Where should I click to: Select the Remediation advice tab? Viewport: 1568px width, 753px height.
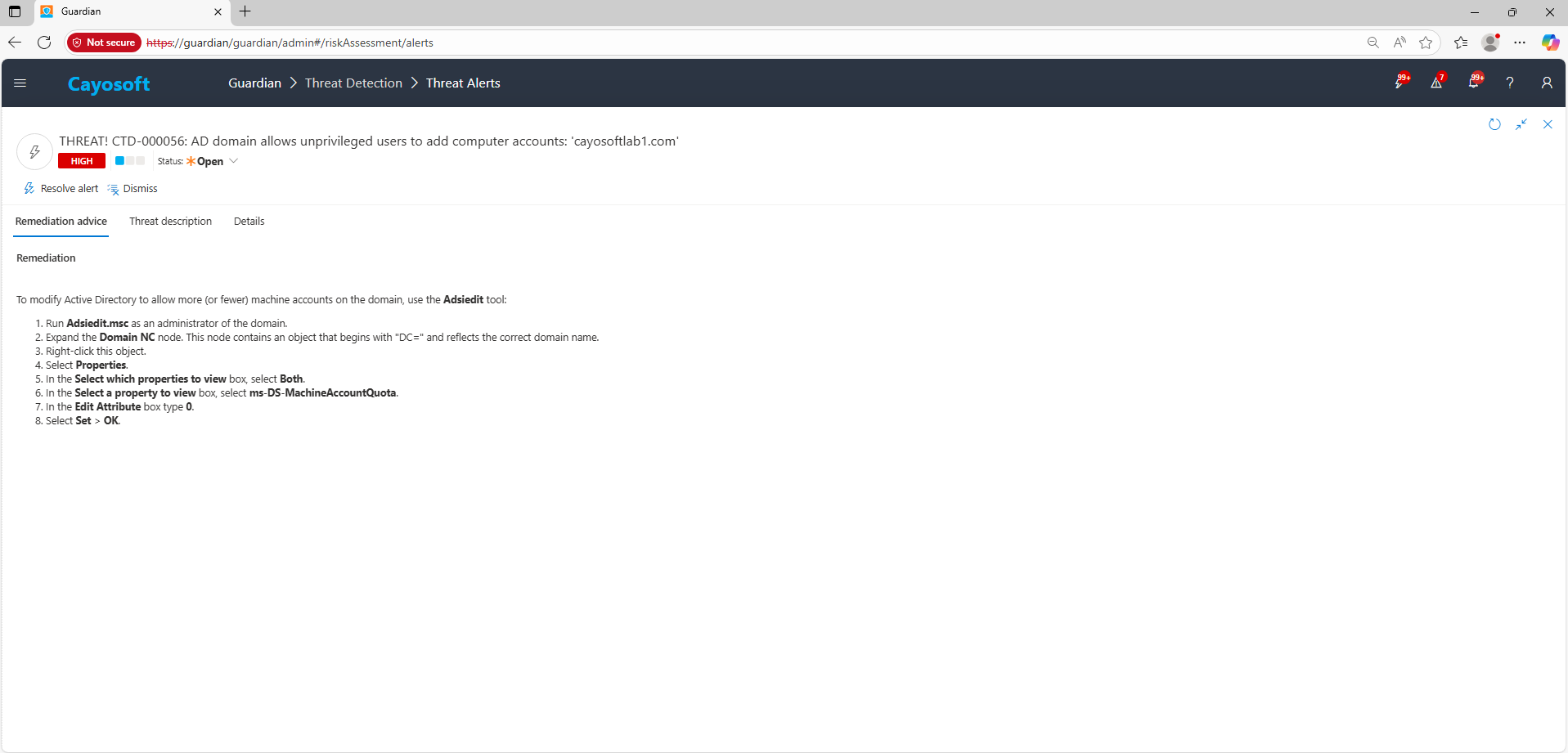coord(61,222)
